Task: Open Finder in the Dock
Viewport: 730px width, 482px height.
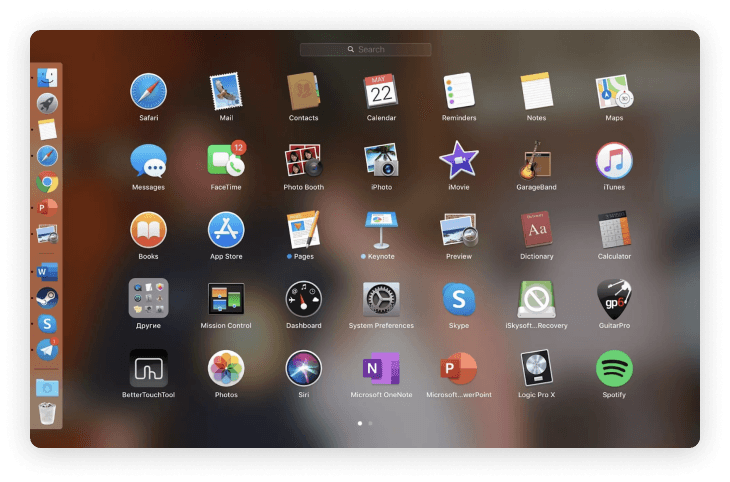Action: (47, 78)
